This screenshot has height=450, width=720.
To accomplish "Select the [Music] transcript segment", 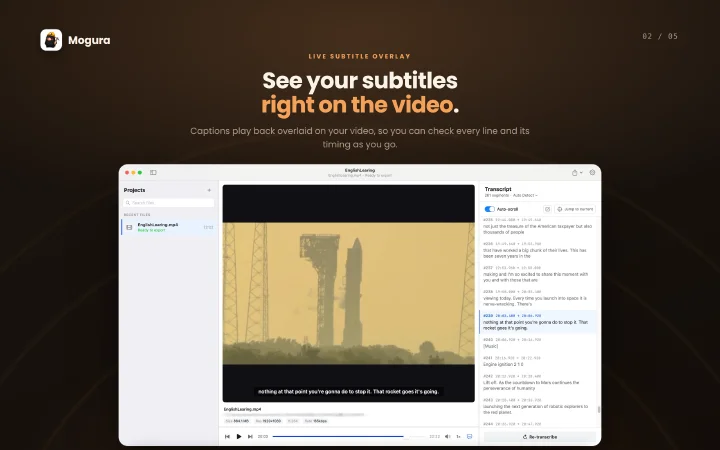I will pyautogui.click(x=538, y=343).
